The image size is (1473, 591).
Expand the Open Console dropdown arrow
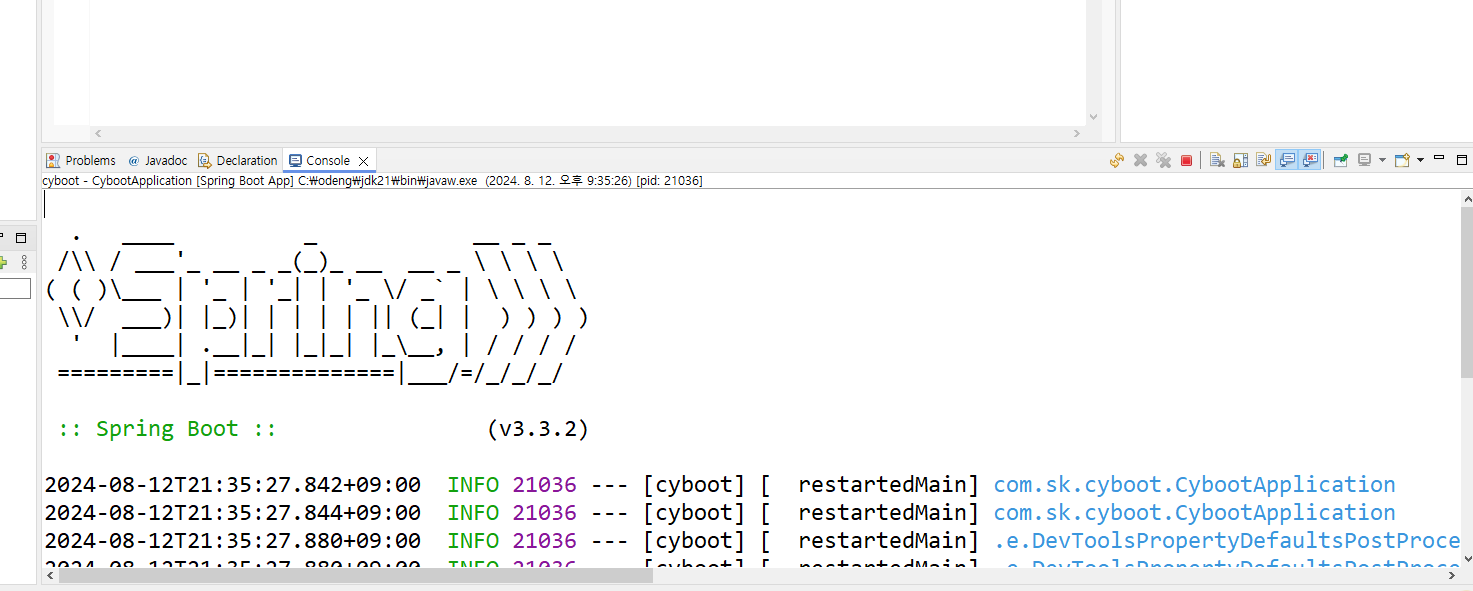(1420, 160)
